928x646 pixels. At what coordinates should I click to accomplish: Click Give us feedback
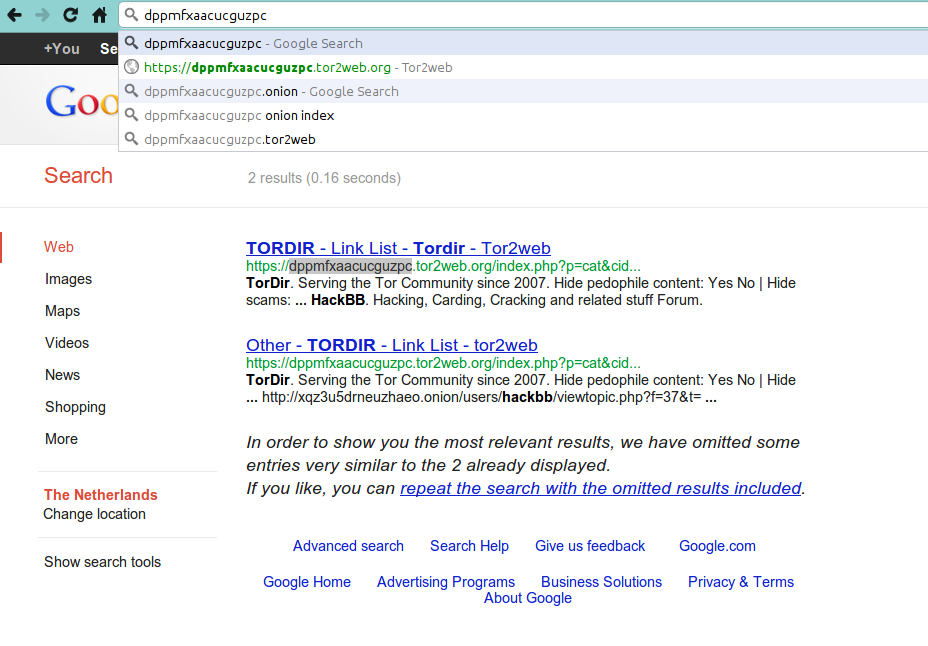click(590, 545)
